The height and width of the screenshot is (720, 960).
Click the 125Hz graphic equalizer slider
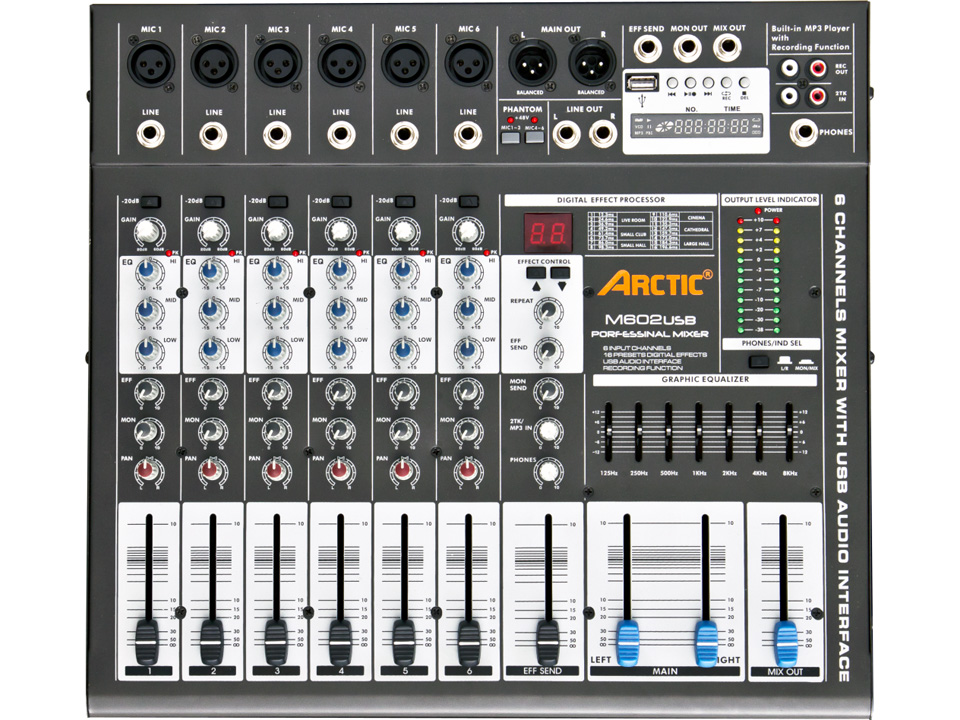tap(608, 430)
